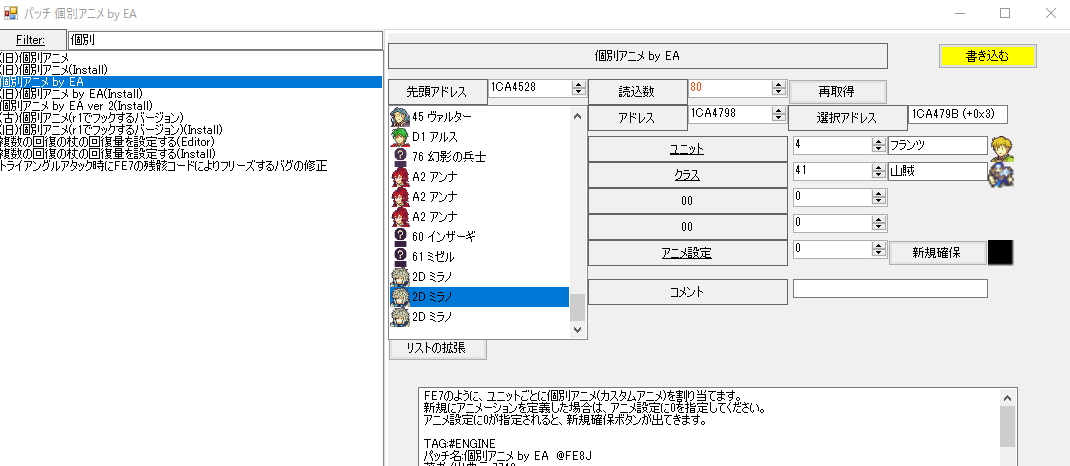This screenshot has height=466, width=1070.
Task: Click the 先頭アドレス value field
Action: (530, 88)
